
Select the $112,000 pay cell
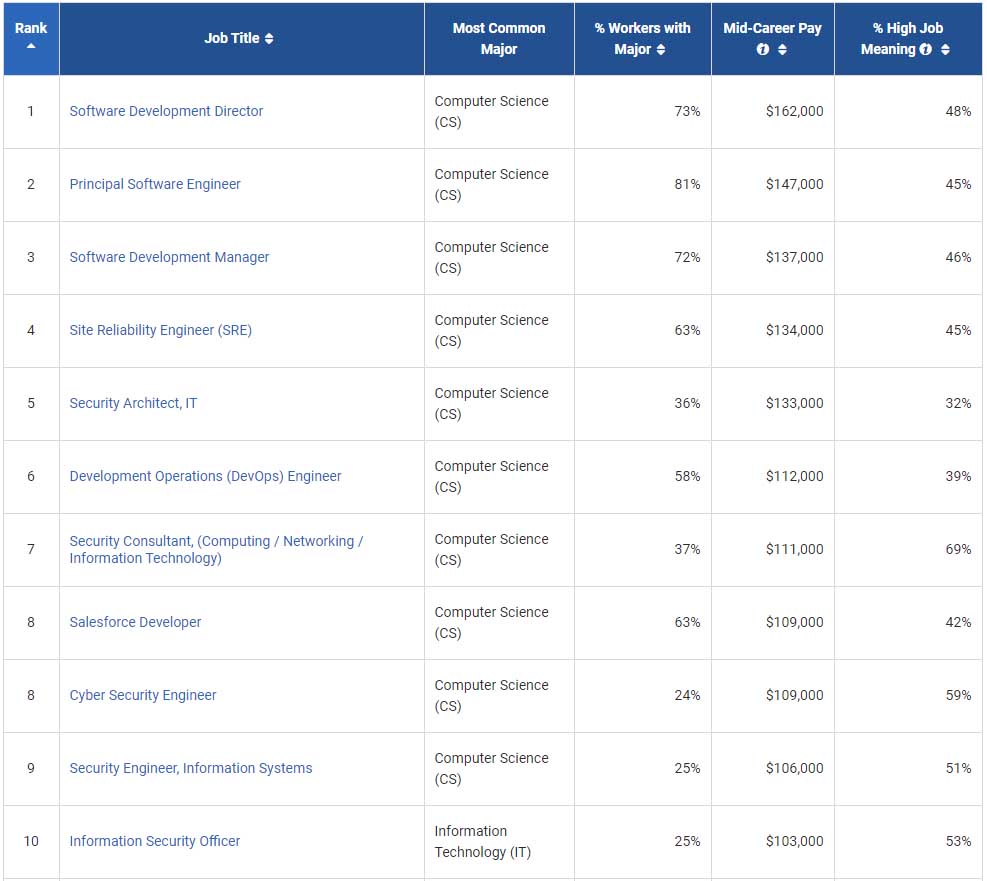click(773, 476)
